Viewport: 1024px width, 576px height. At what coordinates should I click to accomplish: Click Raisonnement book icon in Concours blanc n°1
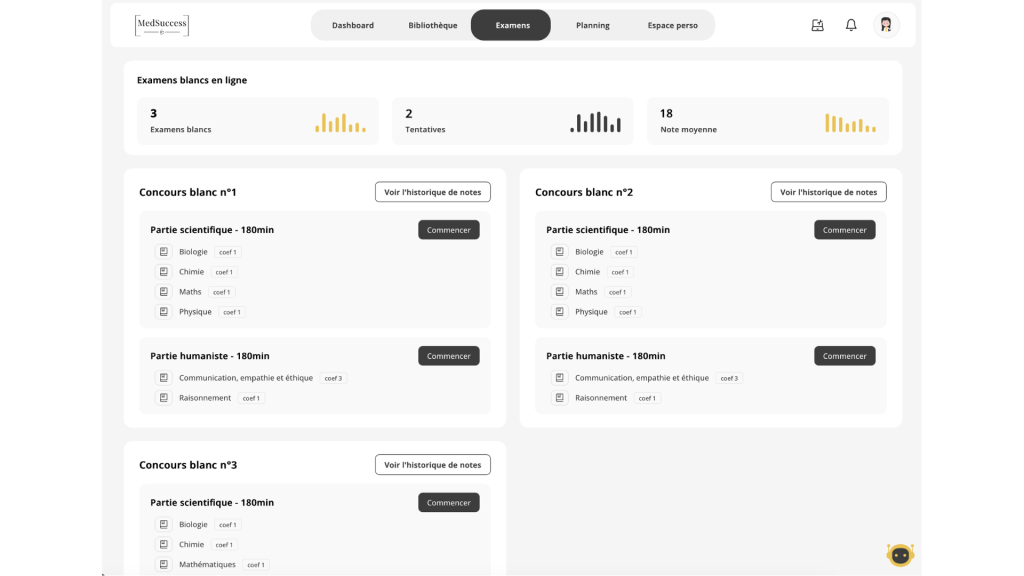click(x=163, y=398)
